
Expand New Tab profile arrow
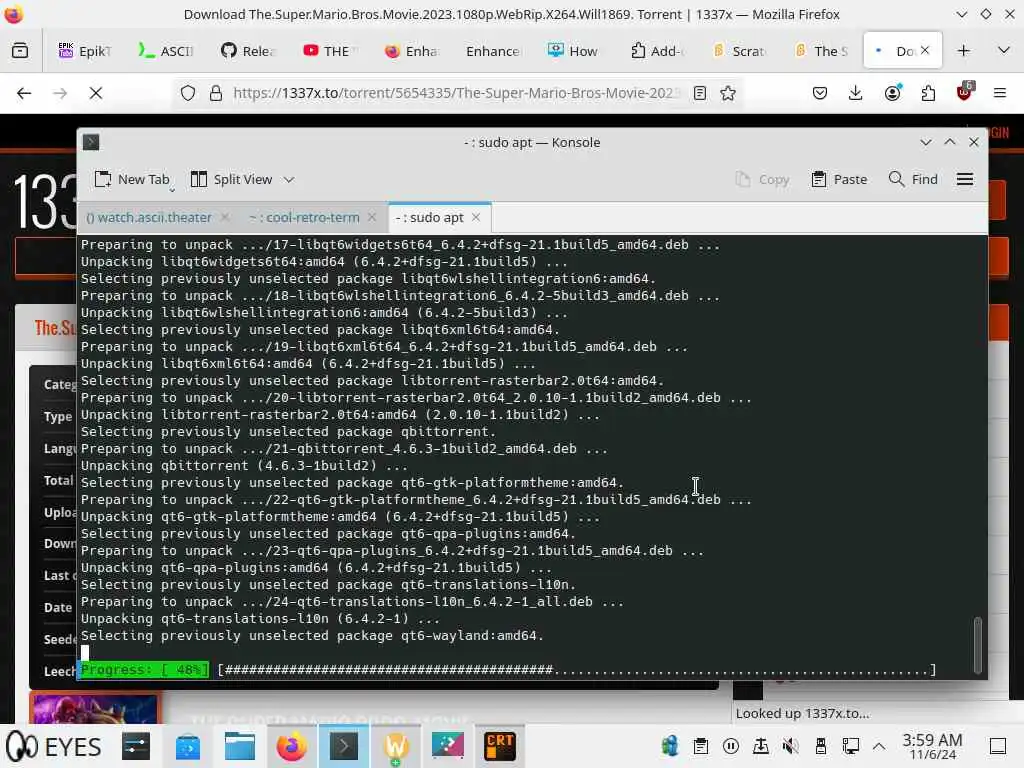[x=172, y=190]
